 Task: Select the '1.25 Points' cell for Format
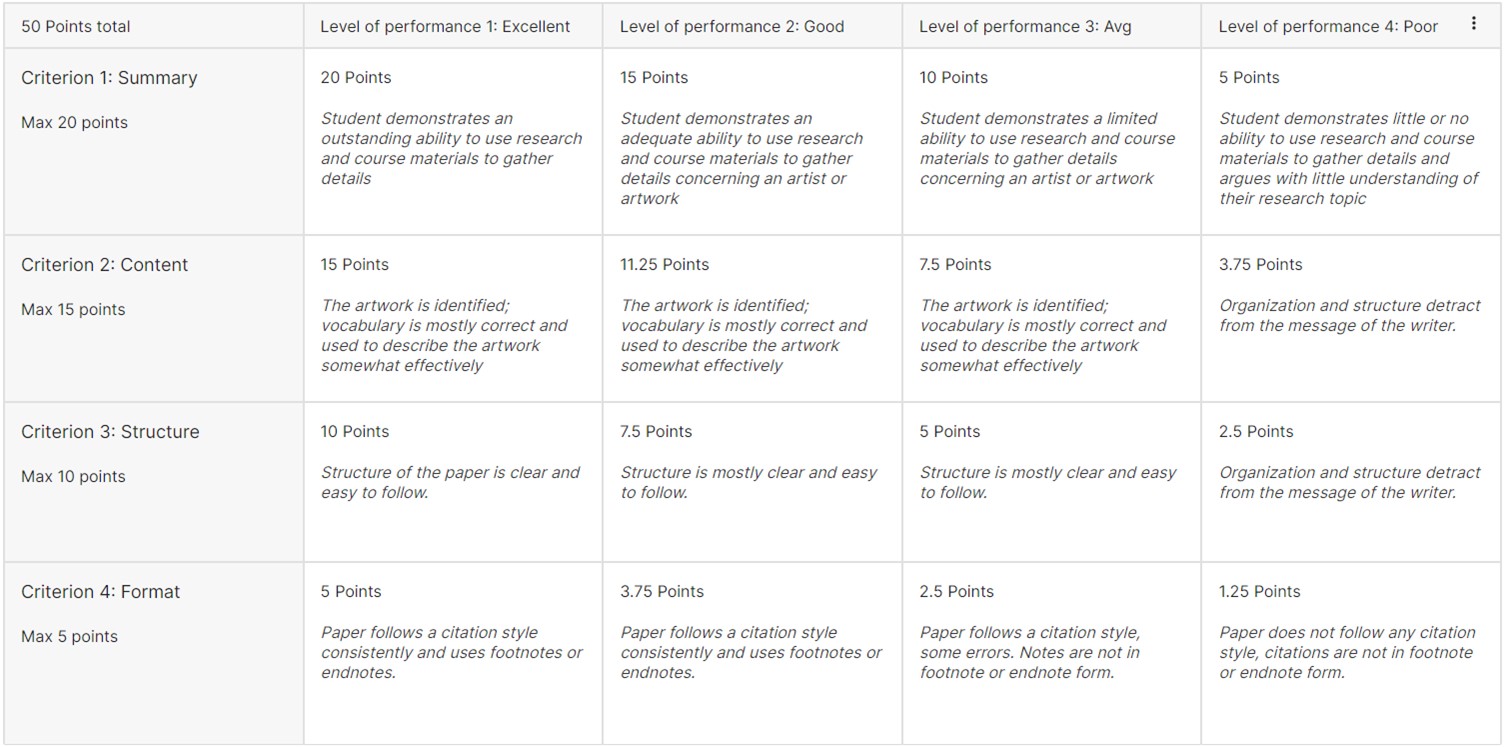tap(1258, 591)
